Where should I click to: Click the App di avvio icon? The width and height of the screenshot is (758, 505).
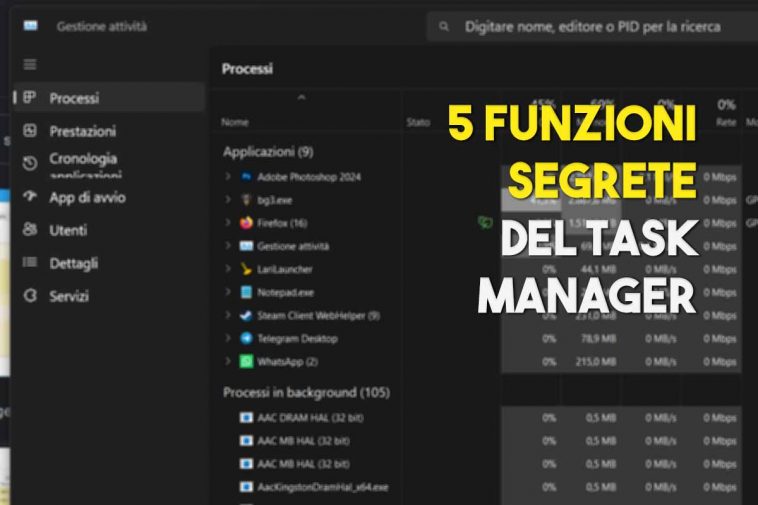[x=30, y=196]
